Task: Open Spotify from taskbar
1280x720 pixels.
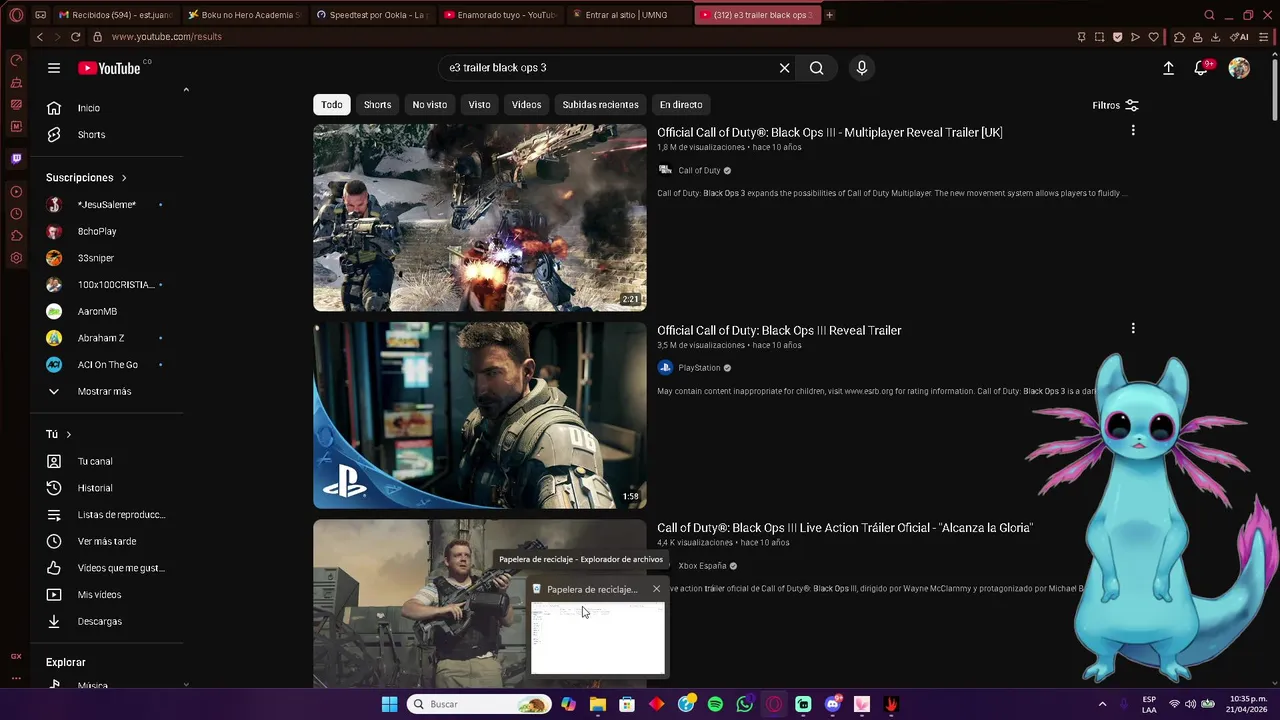Action: 715,704
